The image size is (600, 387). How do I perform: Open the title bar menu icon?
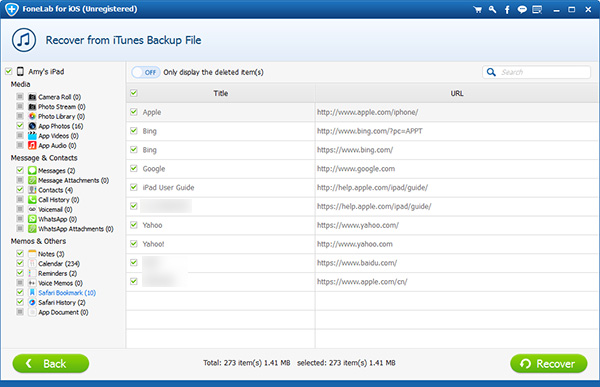pos(537,10)
